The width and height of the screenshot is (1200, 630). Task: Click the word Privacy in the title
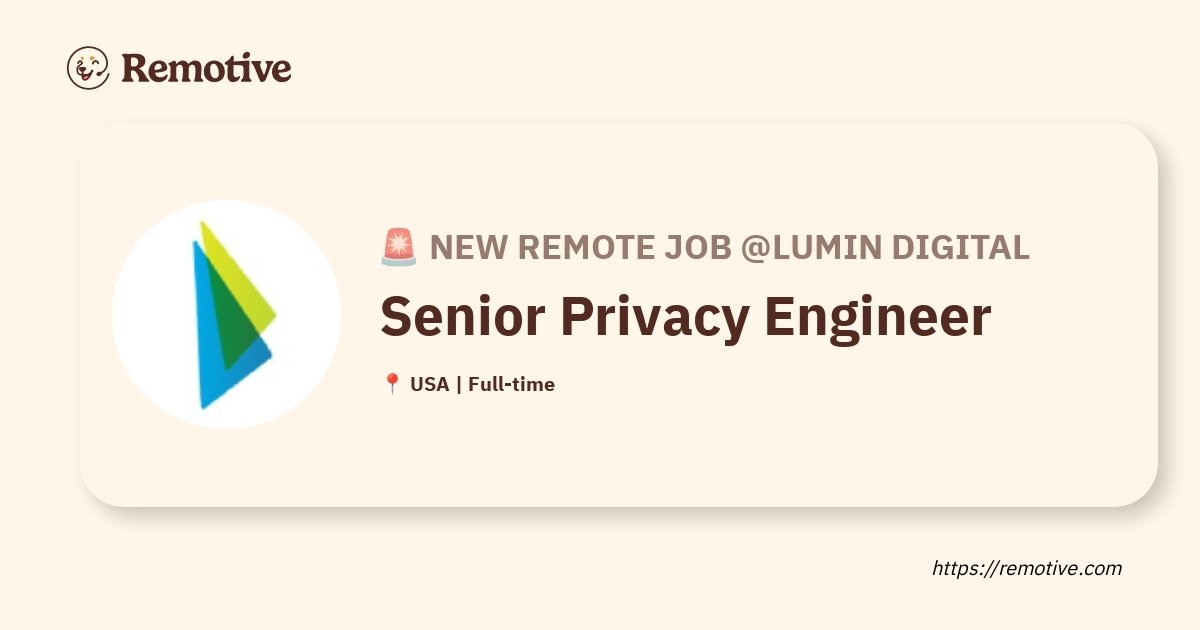pos(656,318)
